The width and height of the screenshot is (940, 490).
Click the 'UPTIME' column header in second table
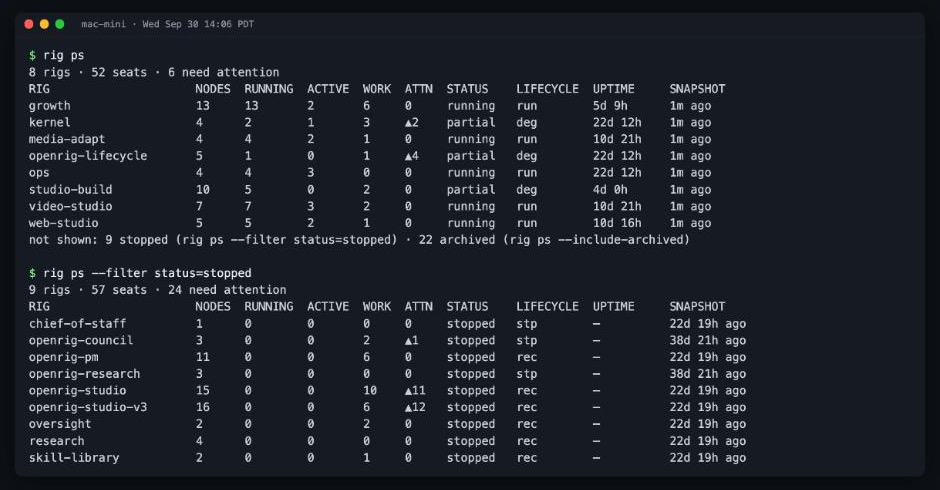(x=614, y=306)
